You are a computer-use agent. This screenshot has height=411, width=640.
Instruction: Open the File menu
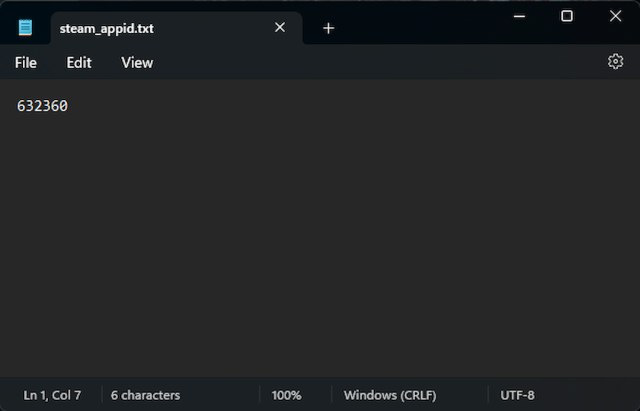pos(26,62)
